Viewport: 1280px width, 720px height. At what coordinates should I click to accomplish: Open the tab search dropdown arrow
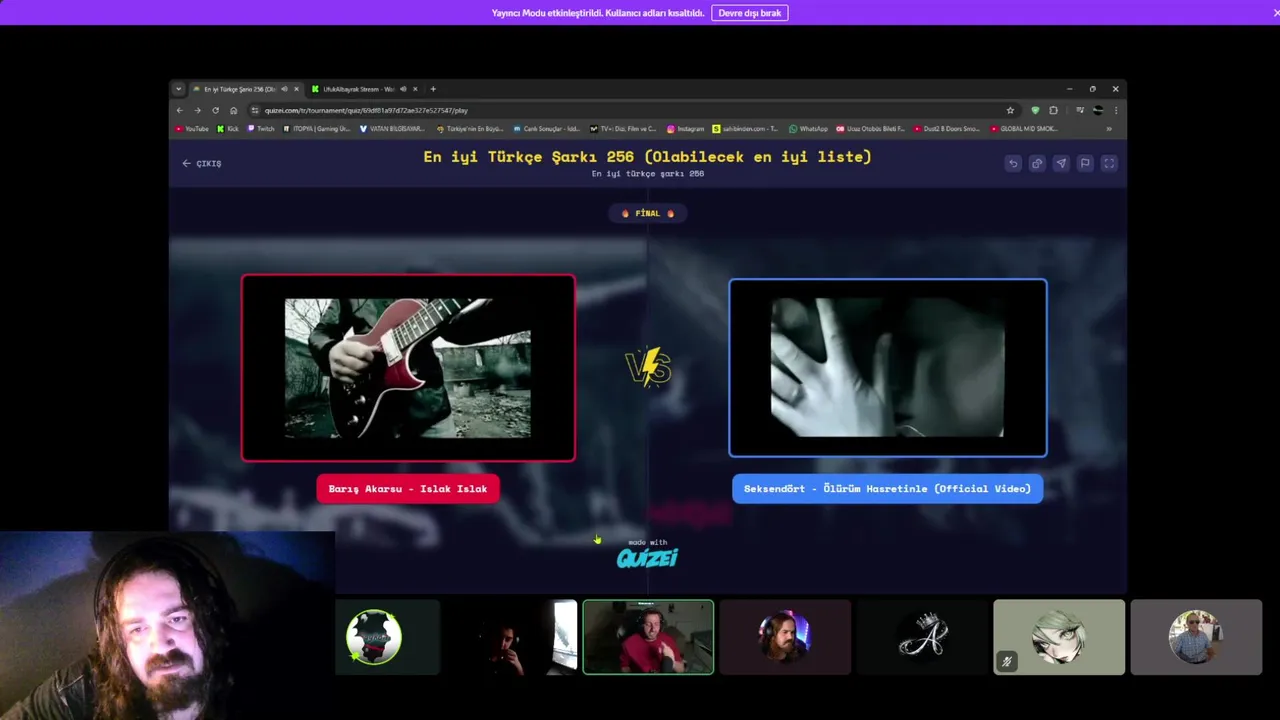(179, 89)
